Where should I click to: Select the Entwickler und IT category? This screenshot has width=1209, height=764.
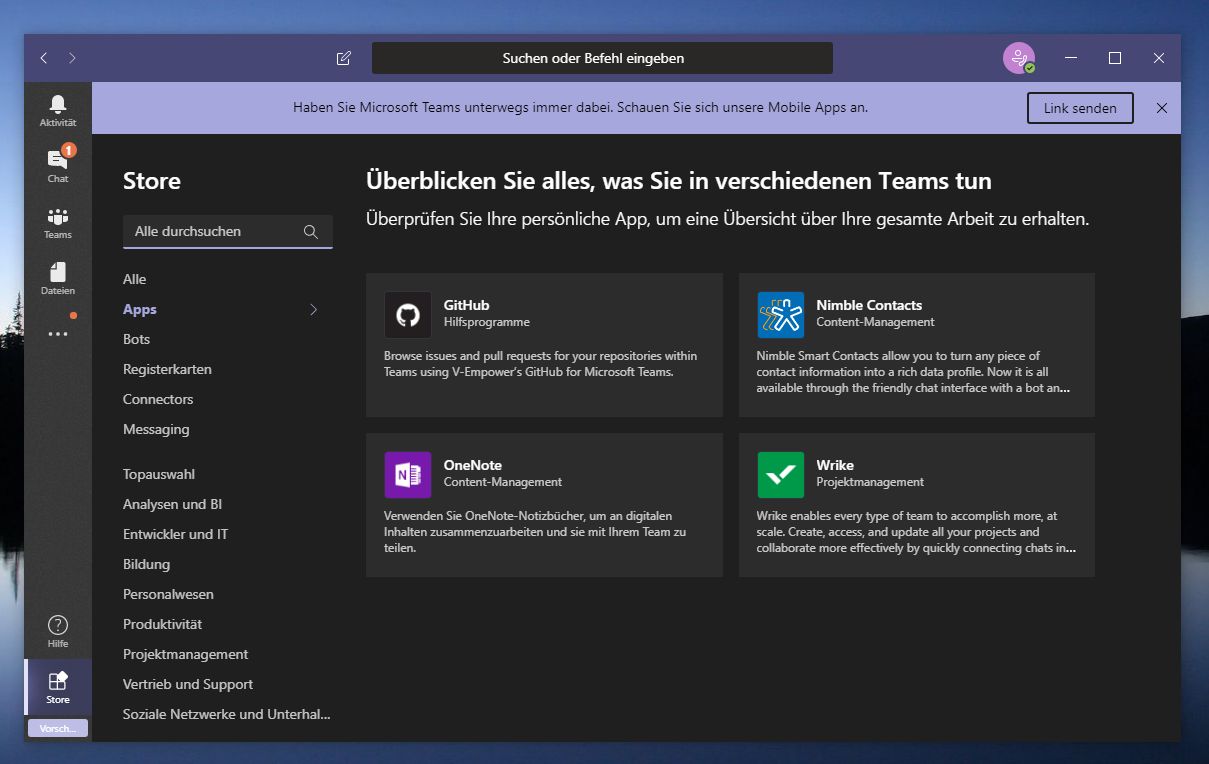coord(175,534)
